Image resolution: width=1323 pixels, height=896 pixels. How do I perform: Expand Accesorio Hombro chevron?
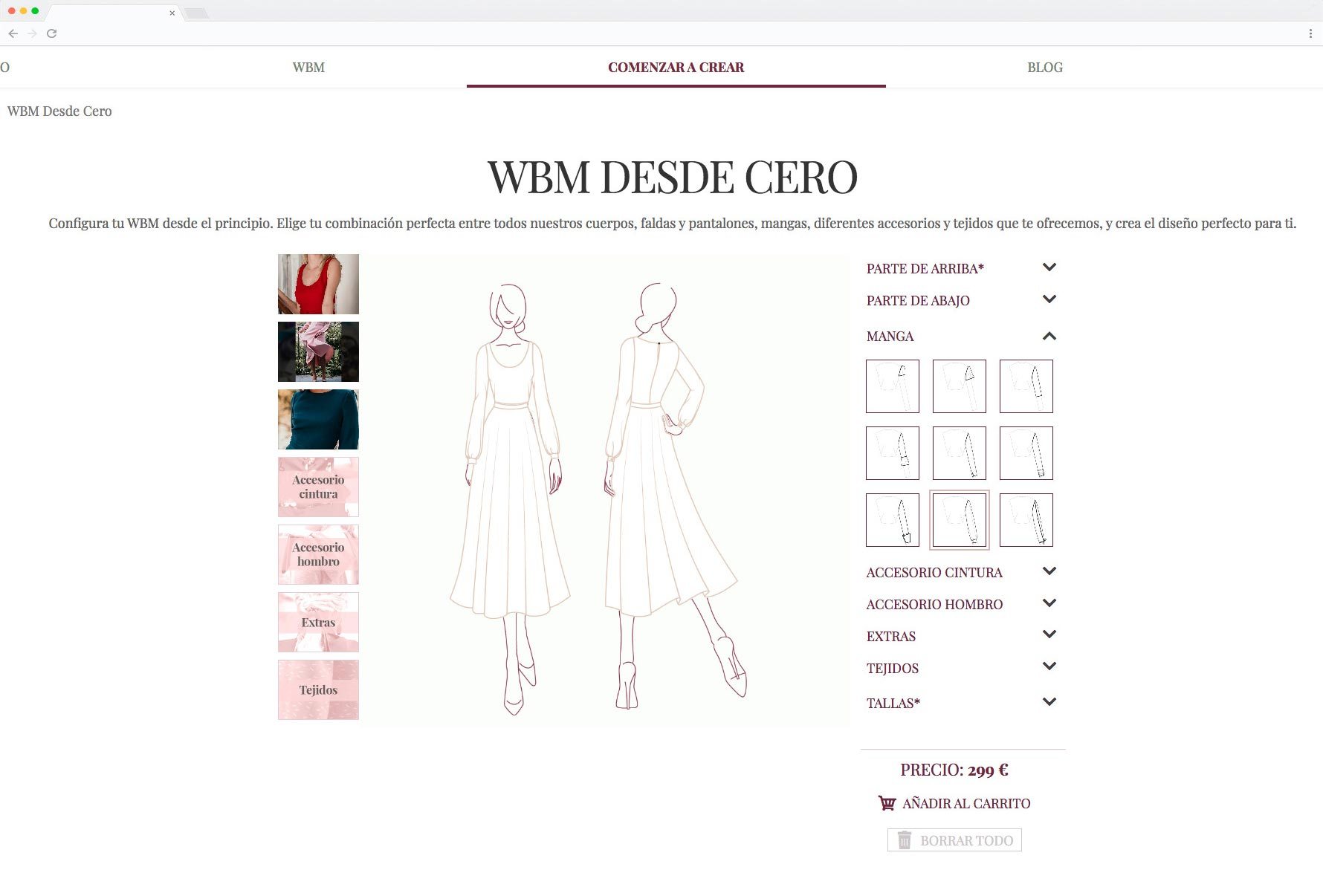coord(1049,603)
